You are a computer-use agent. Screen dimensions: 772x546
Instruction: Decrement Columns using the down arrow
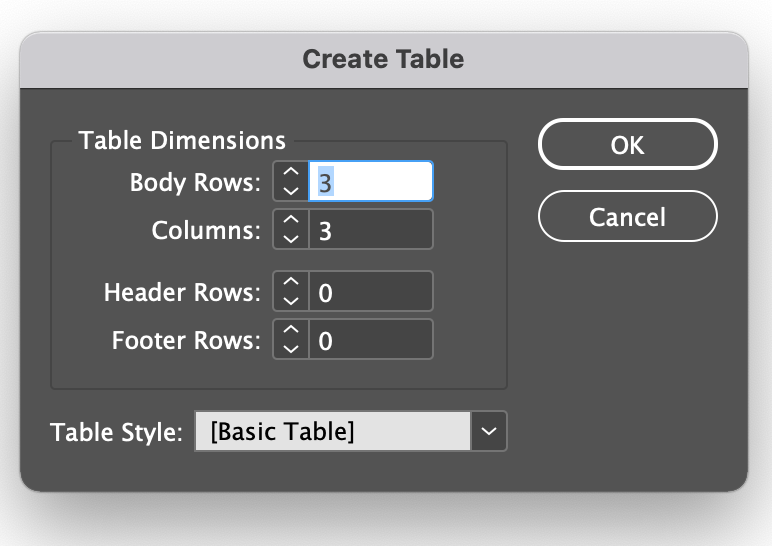[290, 238]
